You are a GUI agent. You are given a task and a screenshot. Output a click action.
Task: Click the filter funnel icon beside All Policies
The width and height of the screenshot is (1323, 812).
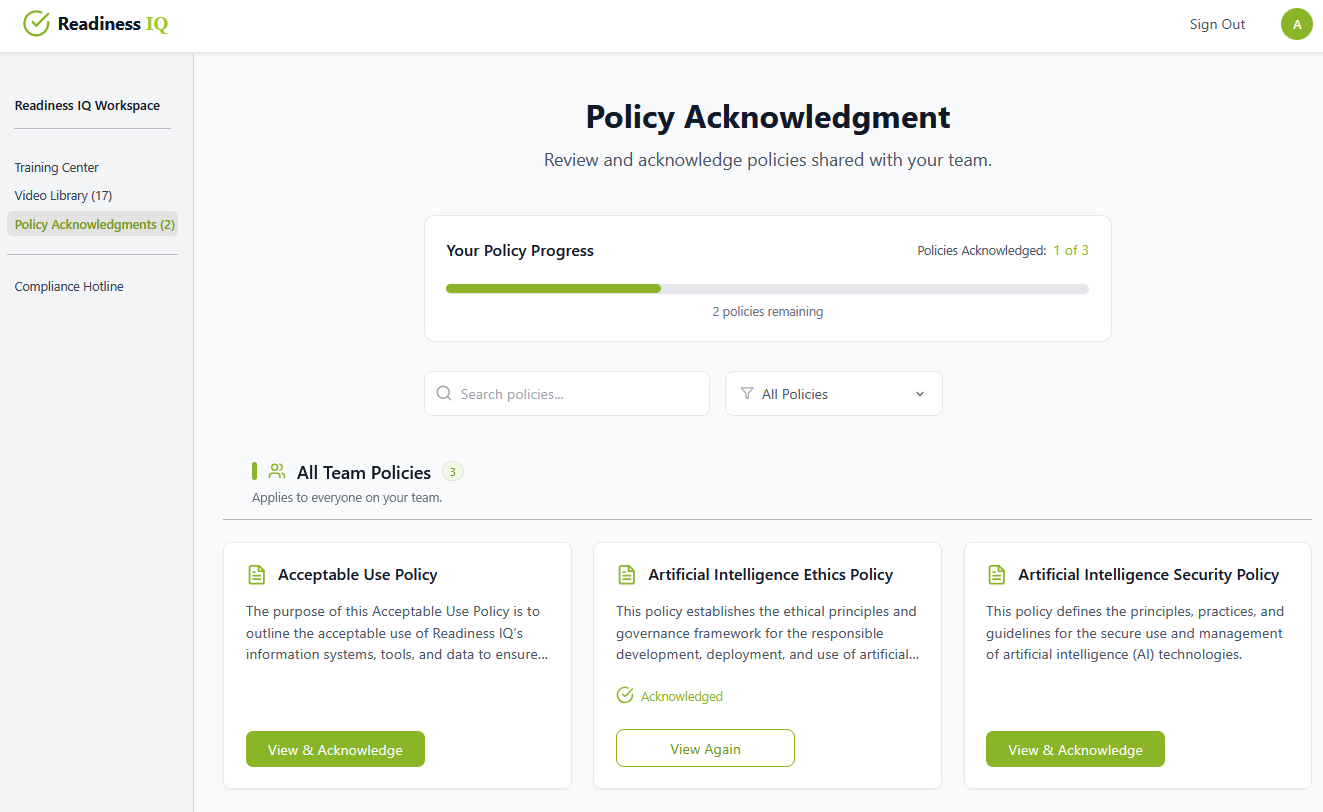[x=747, y=393]
